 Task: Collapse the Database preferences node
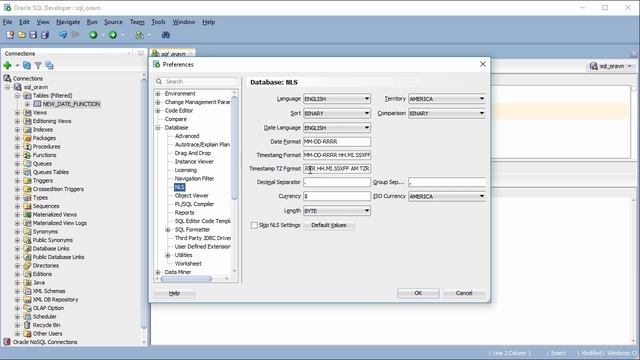pos(158,128)
